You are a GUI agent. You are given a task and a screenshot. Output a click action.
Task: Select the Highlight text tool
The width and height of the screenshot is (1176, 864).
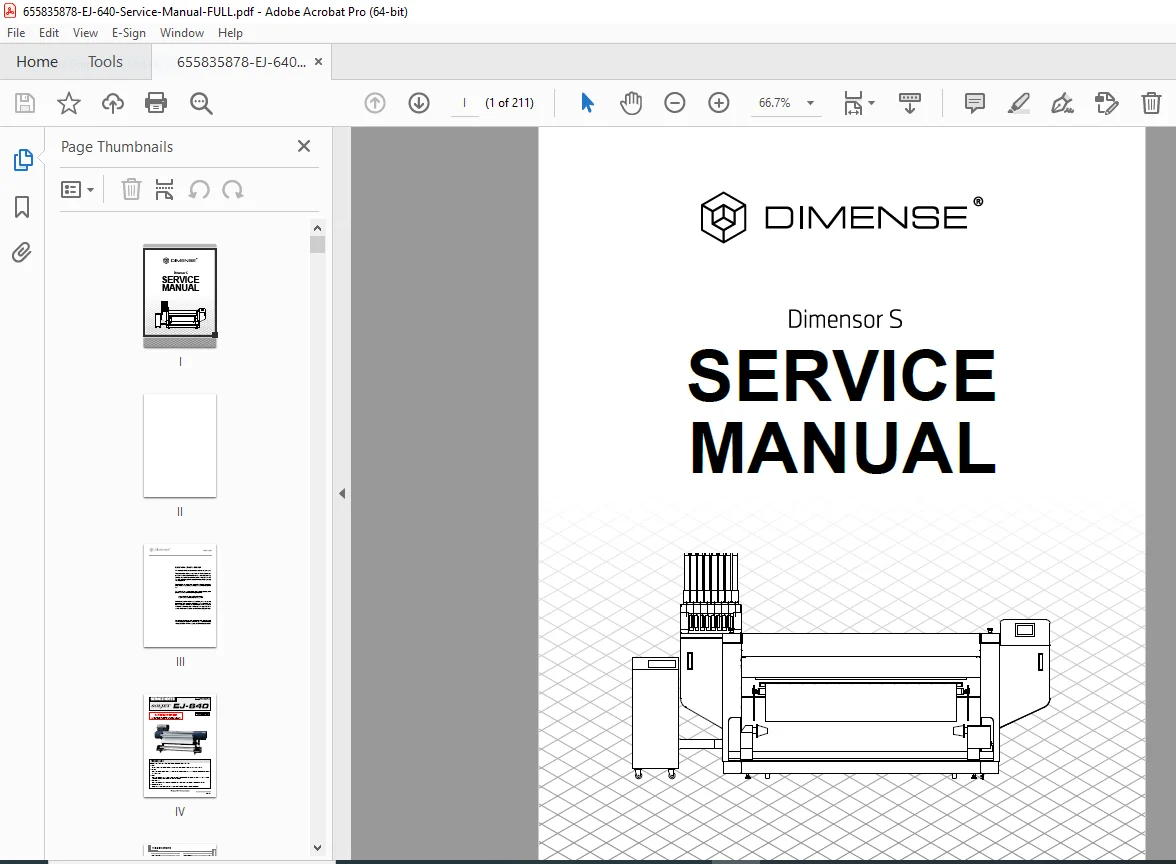point(1018,103)
